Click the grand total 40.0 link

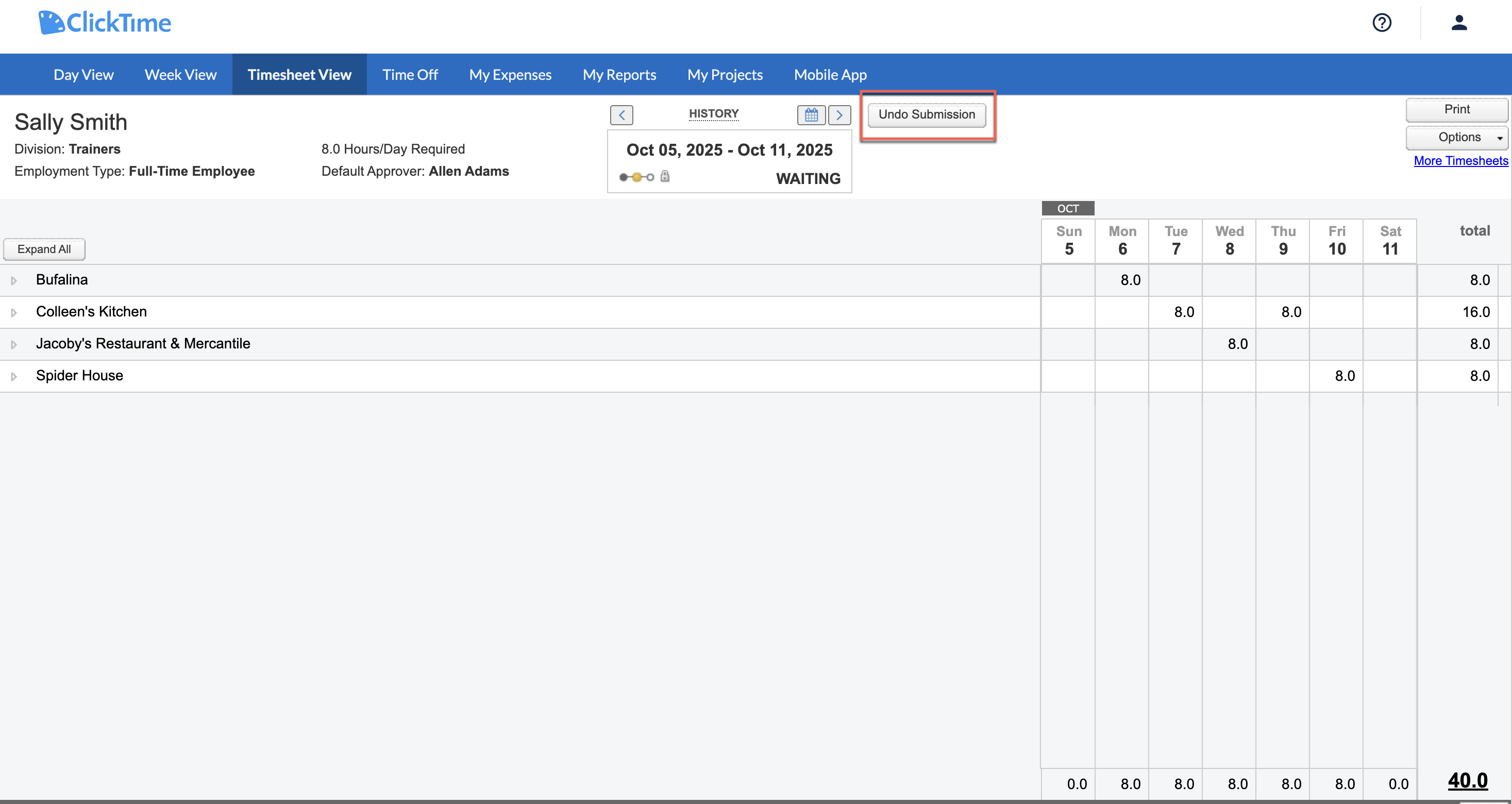point(1468,780)
